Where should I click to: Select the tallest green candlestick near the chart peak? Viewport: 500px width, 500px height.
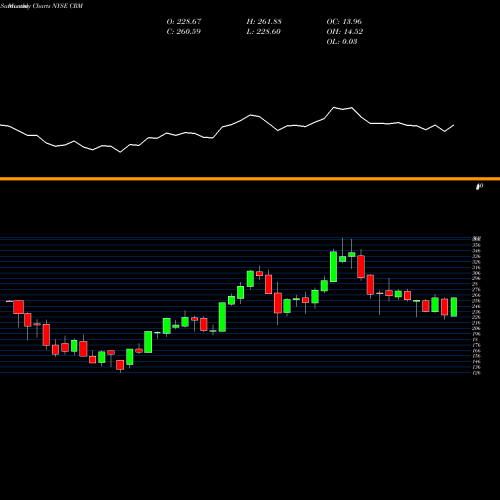[x=333, y=267]
